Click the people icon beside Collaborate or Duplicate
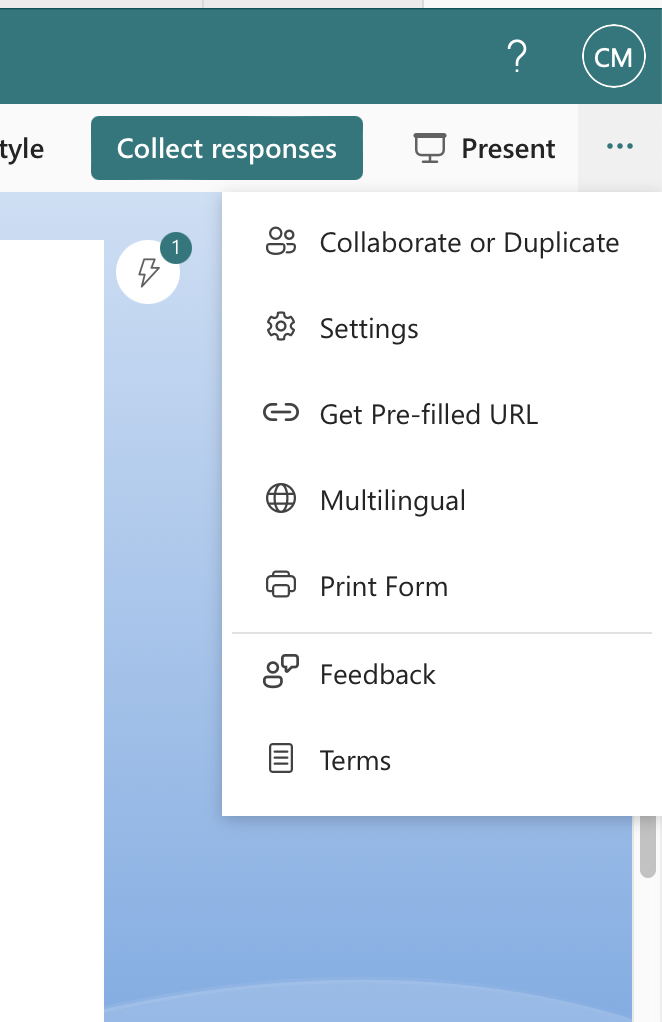 (x=281, y=242)
